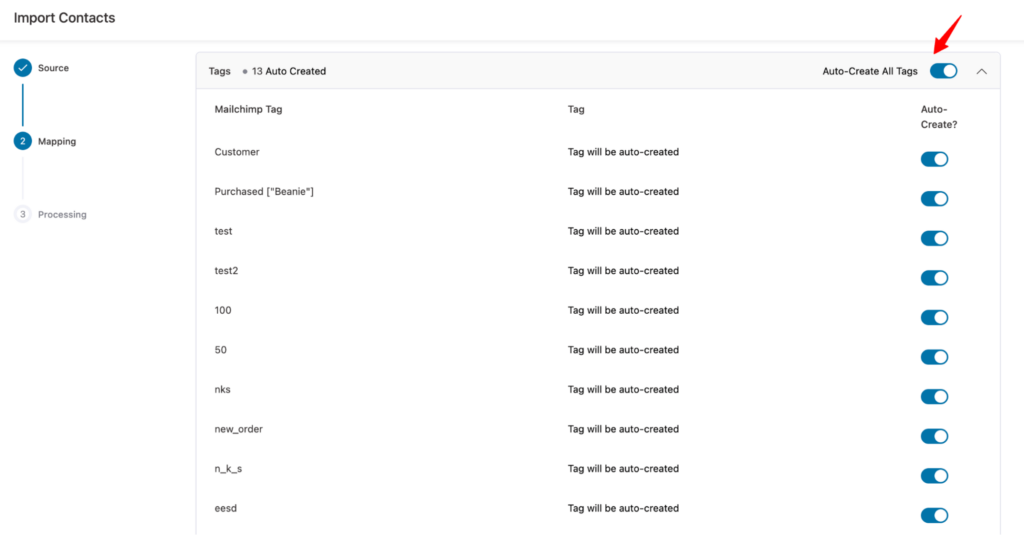Toggle auto-create switch for test tag
Image resolution: width=1024 pixels, height=535 pixels.
(934, 238)
